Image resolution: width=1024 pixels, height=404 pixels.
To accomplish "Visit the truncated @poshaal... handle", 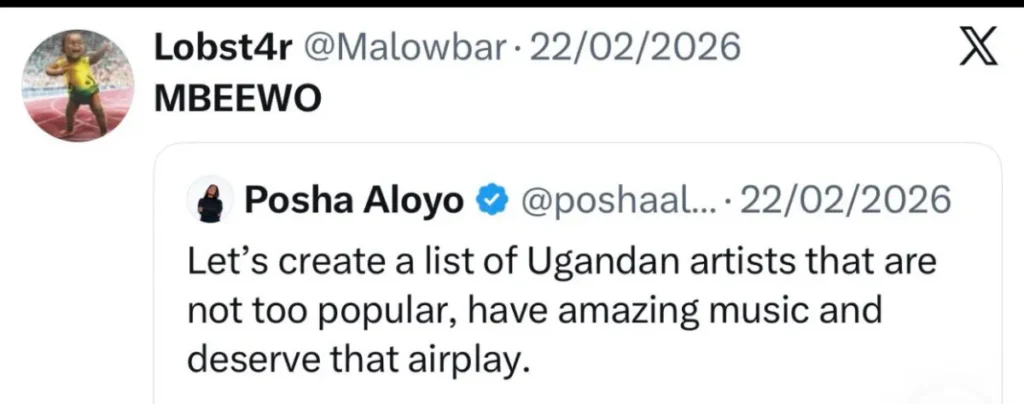I will [613, 202].
